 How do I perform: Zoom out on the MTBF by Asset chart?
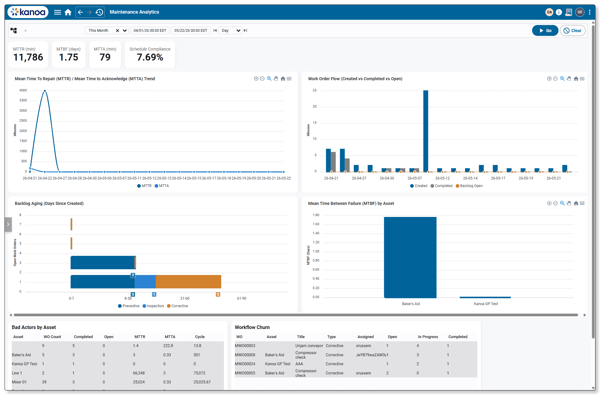coord(555,203)
